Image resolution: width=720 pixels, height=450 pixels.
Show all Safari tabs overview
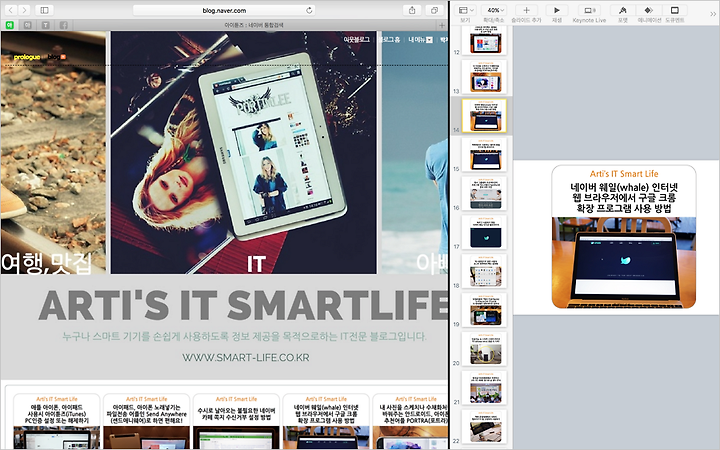coord(434,10)
